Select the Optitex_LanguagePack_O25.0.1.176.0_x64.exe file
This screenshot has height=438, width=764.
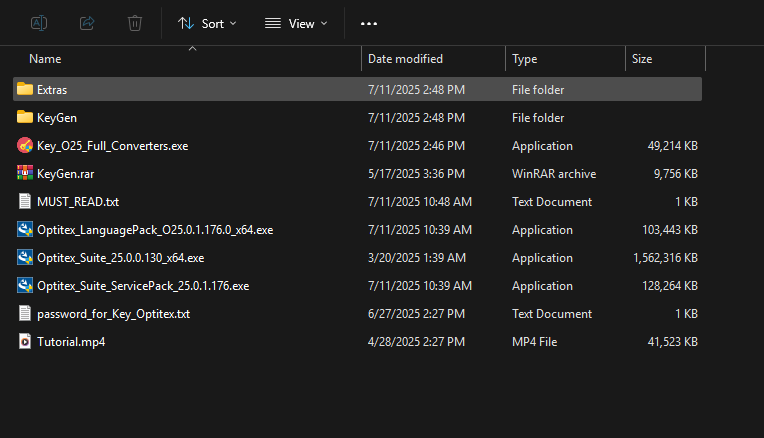tap(155, 230)
